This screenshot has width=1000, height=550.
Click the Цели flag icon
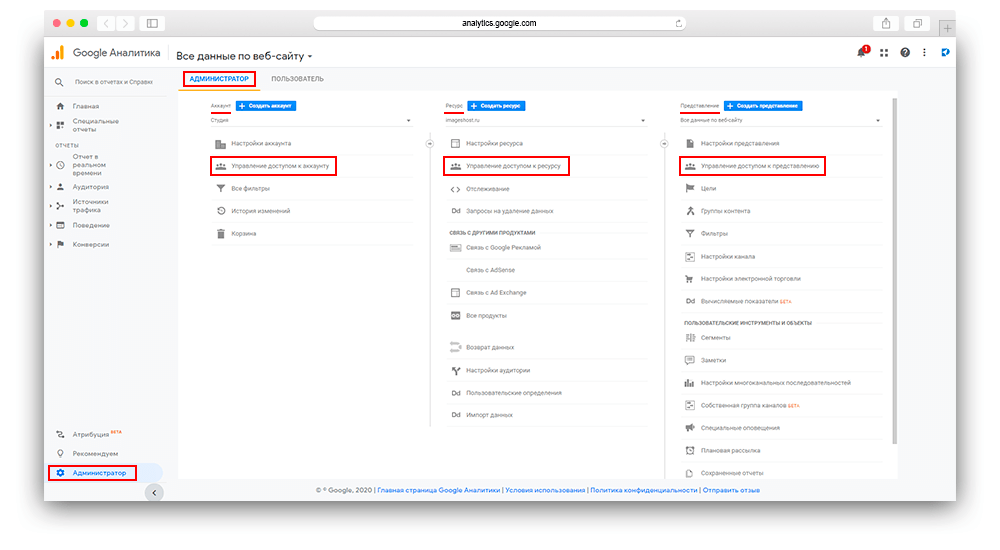[x=689, y=188]
